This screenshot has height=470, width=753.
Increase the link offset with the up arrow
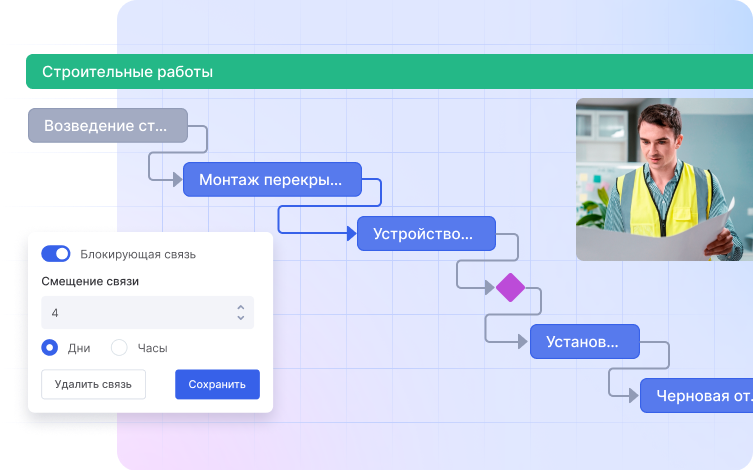240,307
